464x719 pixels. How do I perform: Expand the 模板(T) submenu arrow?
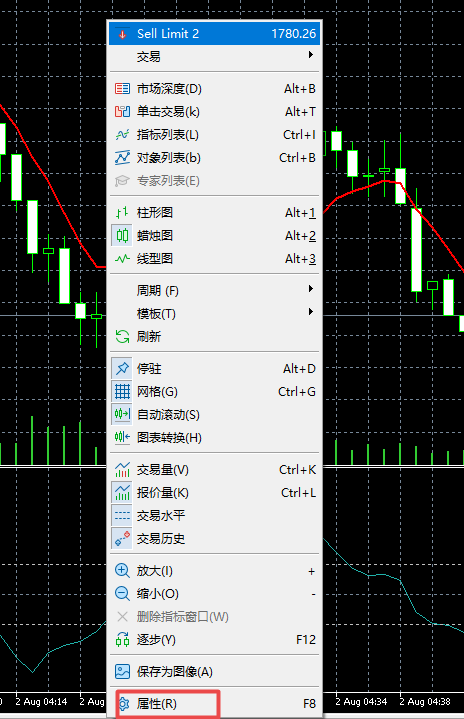pyautogui.click(x=310, y=312)
